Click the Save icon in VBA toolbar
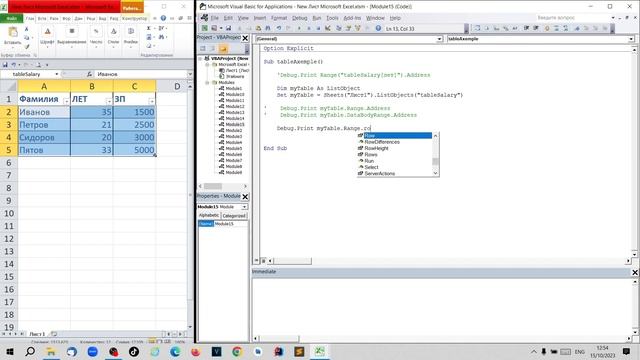 coord(229,28)
